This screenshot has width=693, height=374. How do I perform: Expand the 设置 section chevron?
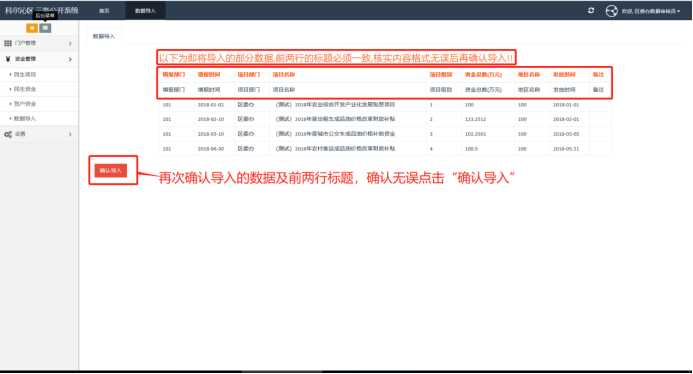click(x=70, y=134)
